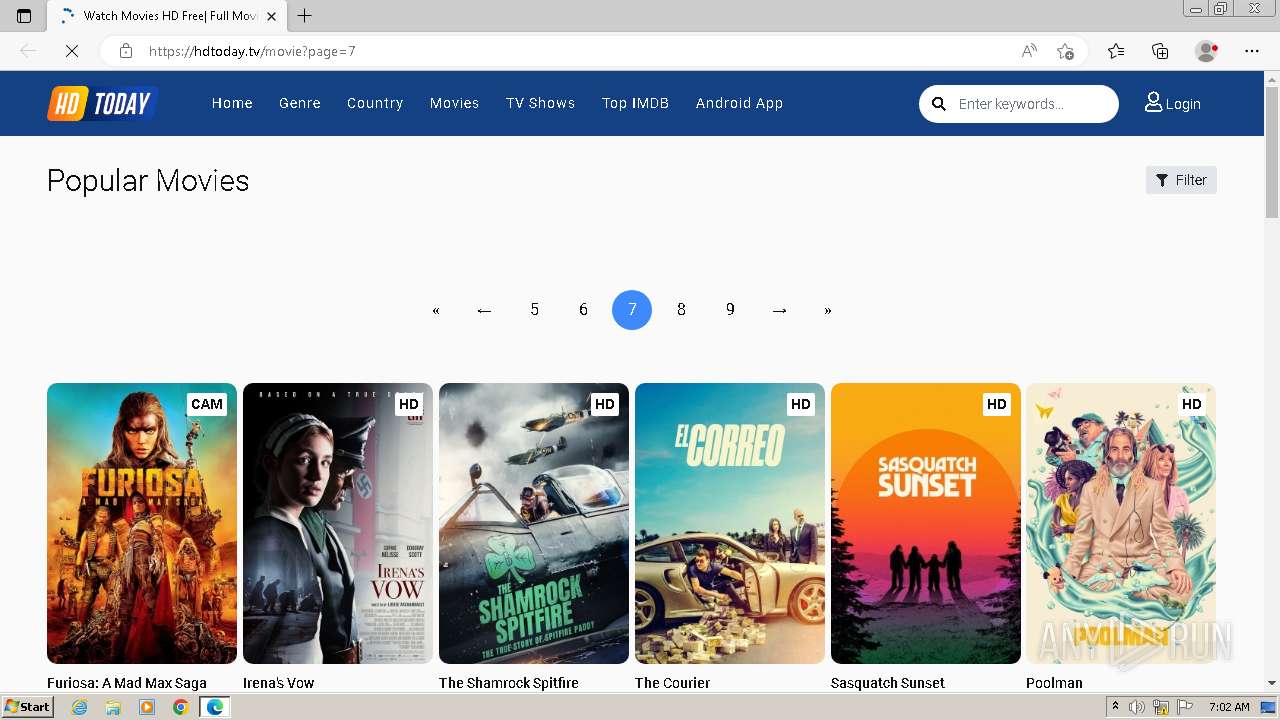Viewport: 1280px width, 720px height.
Task: Launch Internet Explorer from taskbar
Action: (80, 707)
